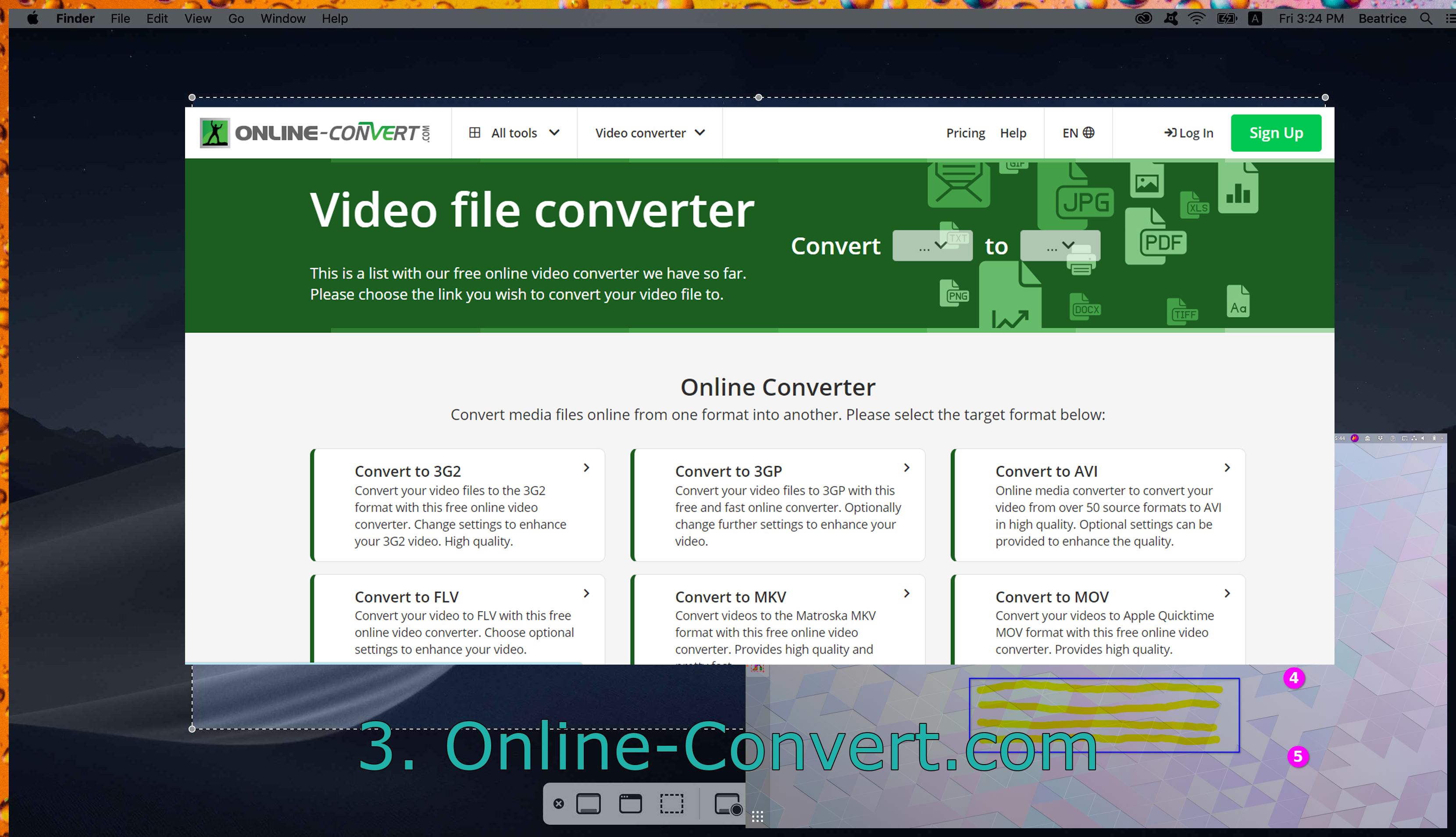Open the target format dropdown after 'to'
1456x837 pixels.
point(1060,246)
